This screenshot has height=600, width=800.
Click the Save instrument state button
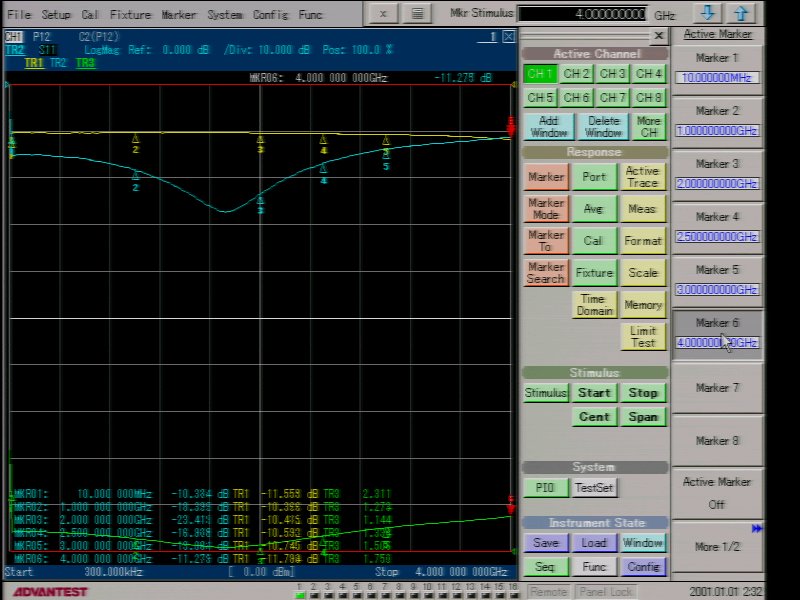(x=545, y=543)
